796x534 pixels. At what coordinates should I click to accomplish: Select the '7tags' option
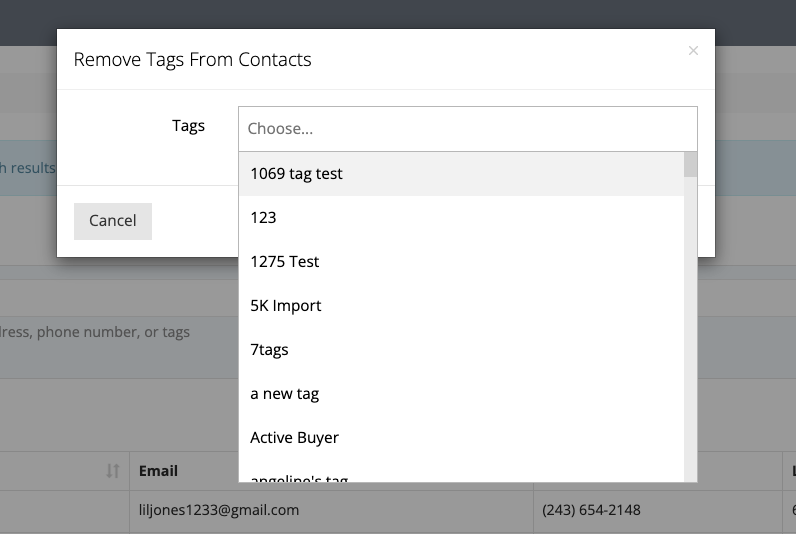click(x=461, y=350)
